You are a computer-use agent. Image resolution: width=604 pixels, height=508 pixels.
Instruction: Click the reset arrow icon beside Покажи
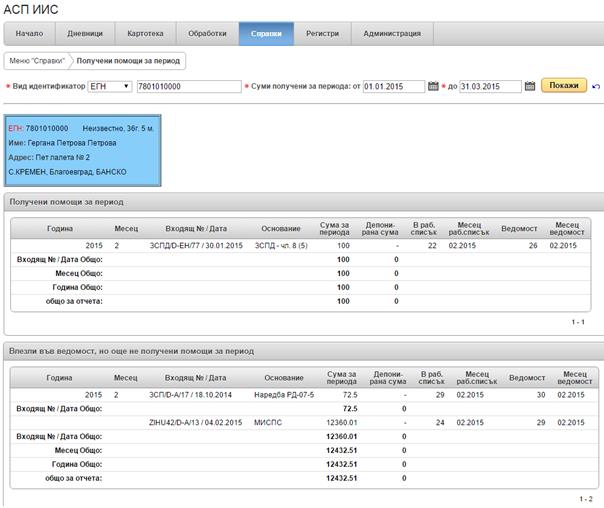click(597, 86)
